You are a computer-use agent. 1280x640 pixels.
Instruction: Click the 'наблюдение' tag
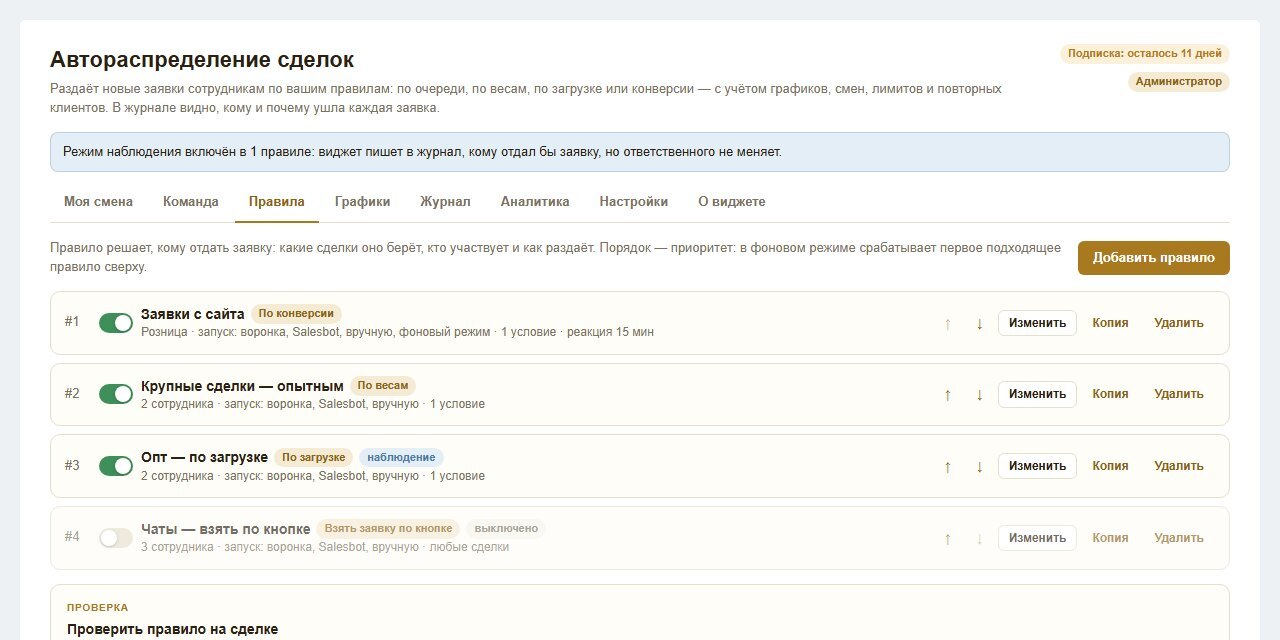click(x=401, y=457)
